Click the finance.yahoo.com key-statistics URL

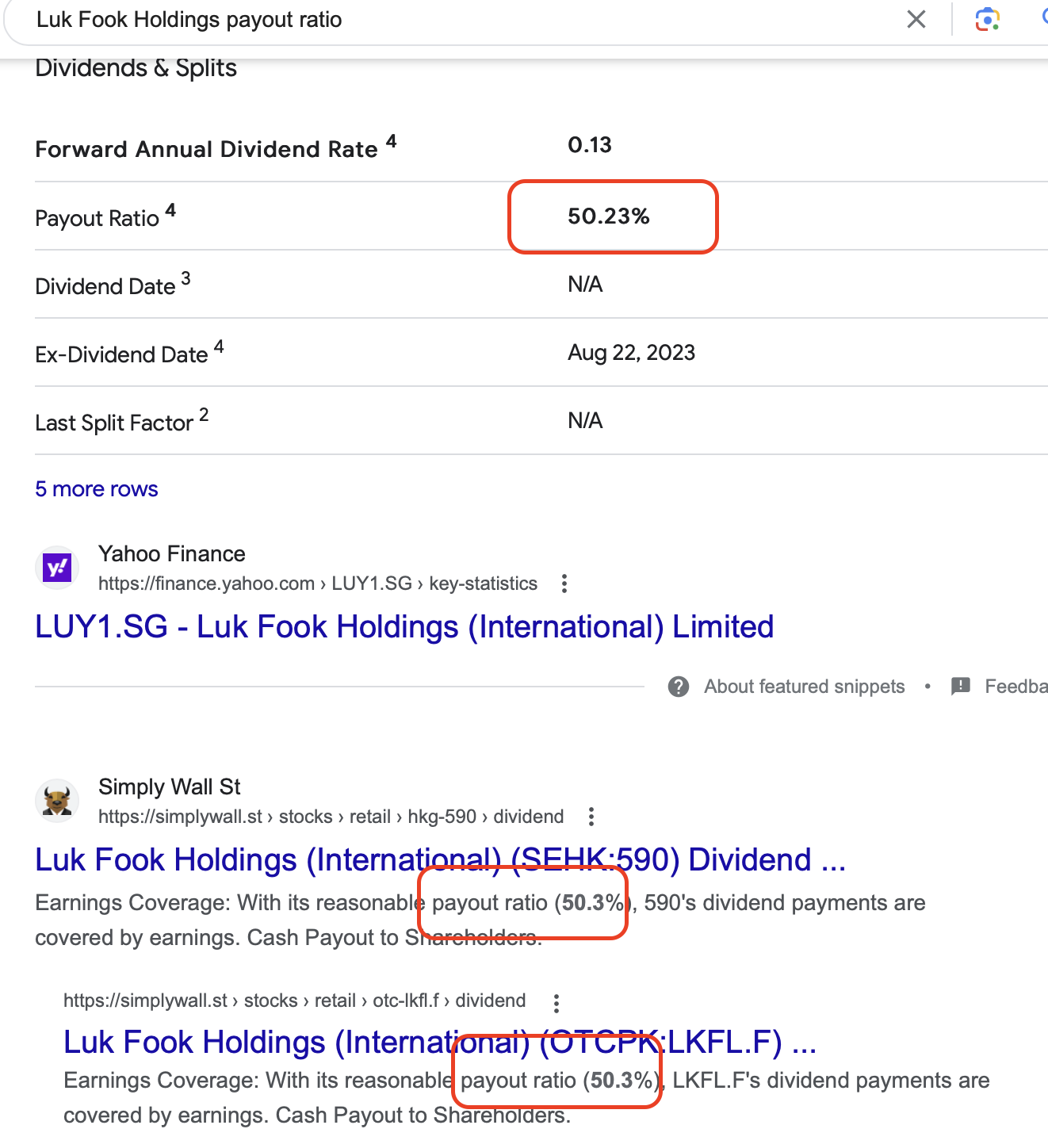coord(318,584)
